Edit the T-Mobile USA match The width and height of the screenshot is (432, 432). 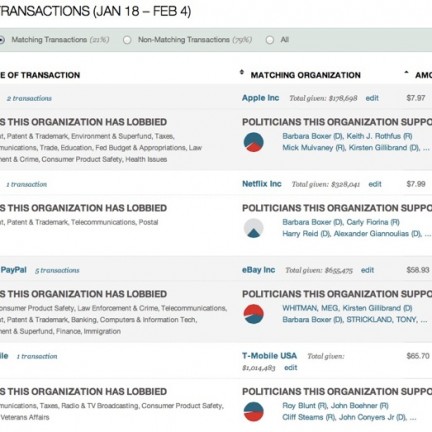(x=291, y=367)
